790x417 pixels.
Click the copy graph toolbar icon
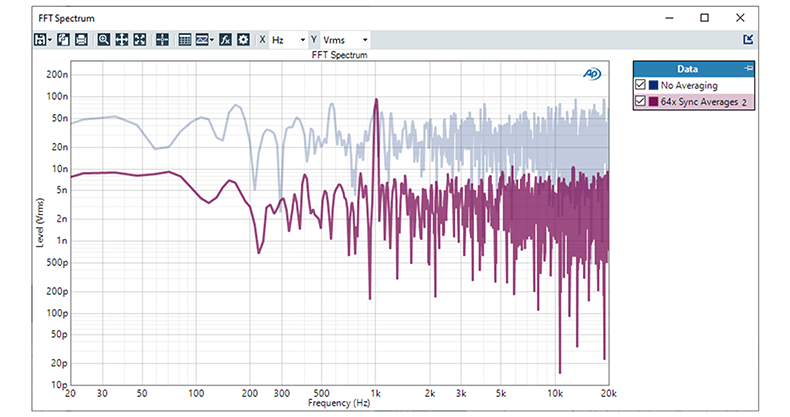63,39
